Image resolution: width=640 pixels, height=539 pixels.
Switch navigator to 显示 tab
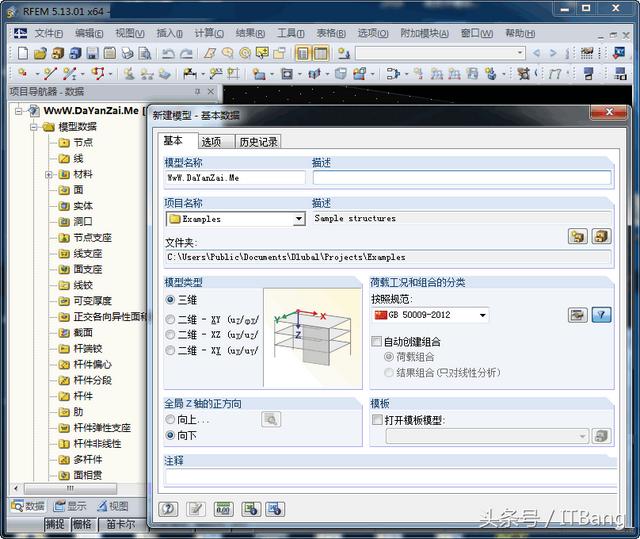tap(70, 506)
